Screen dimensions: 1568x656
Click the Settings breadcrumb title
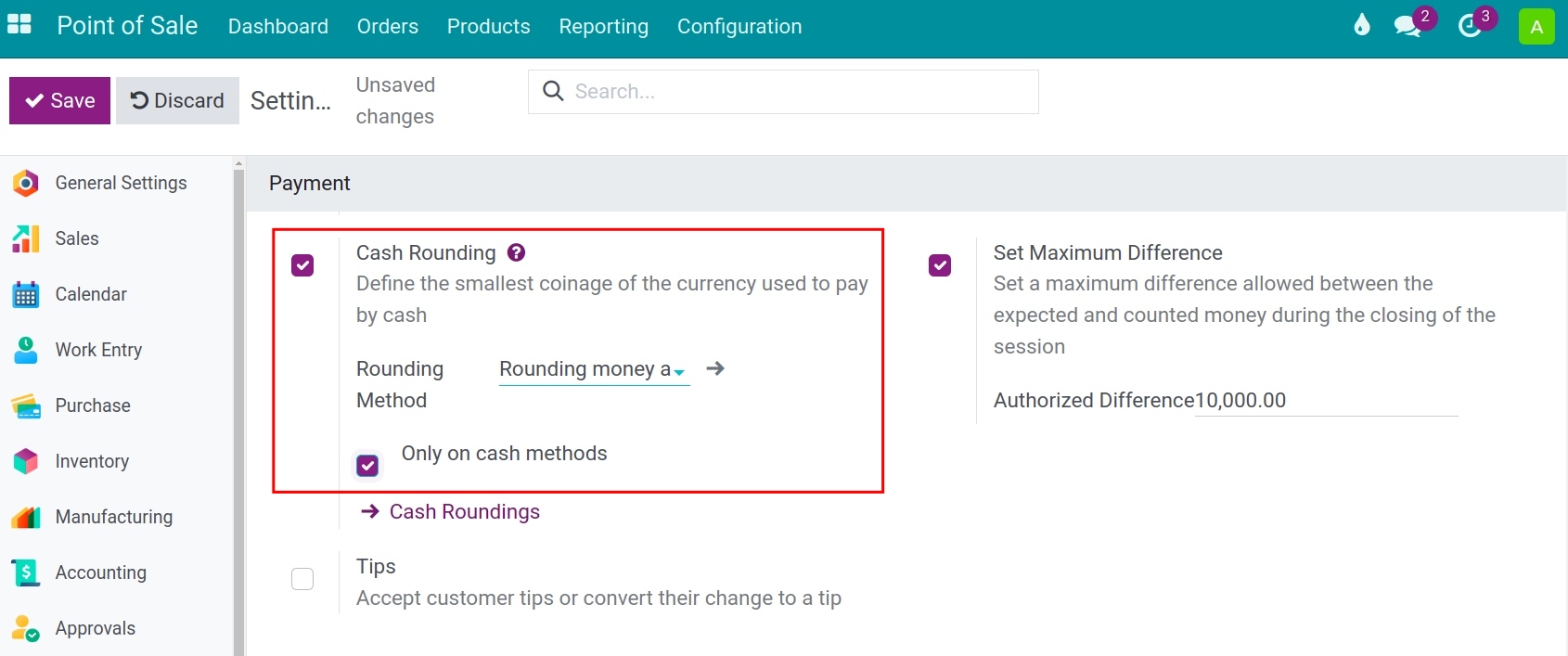pyautogui.click(x=290, y=100)
